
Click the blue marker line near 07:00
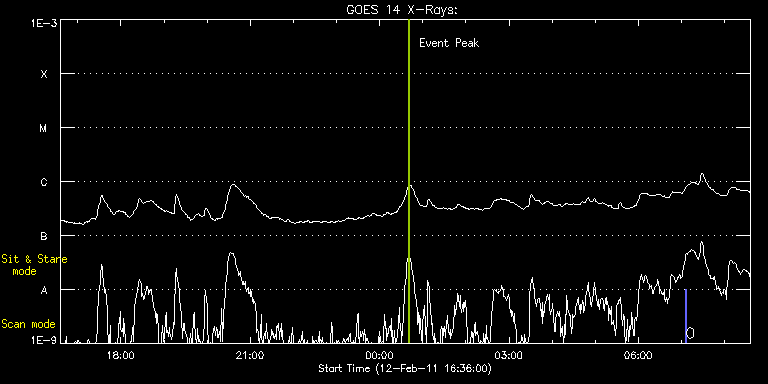(x=686, y=316)
